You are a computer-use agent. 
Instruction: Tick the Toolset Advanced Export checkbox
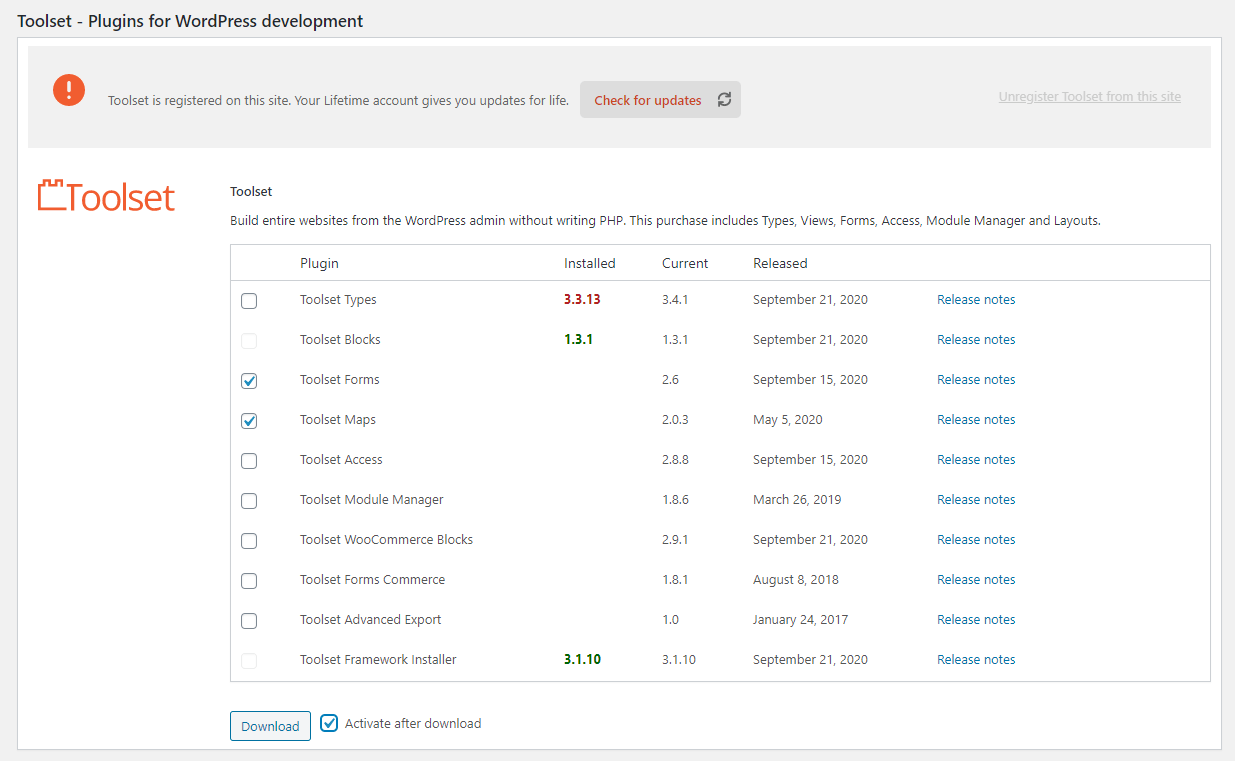(249, 621)
